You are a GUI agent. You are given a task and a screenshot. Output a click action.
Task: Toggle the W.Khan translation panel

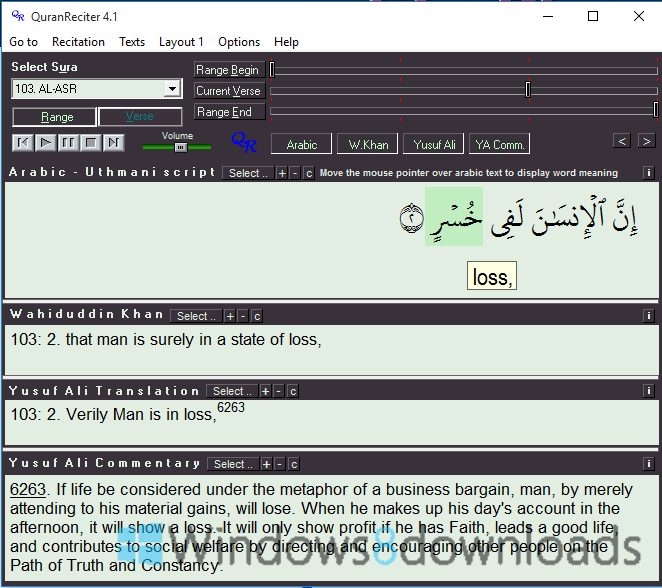coord(368,144)
